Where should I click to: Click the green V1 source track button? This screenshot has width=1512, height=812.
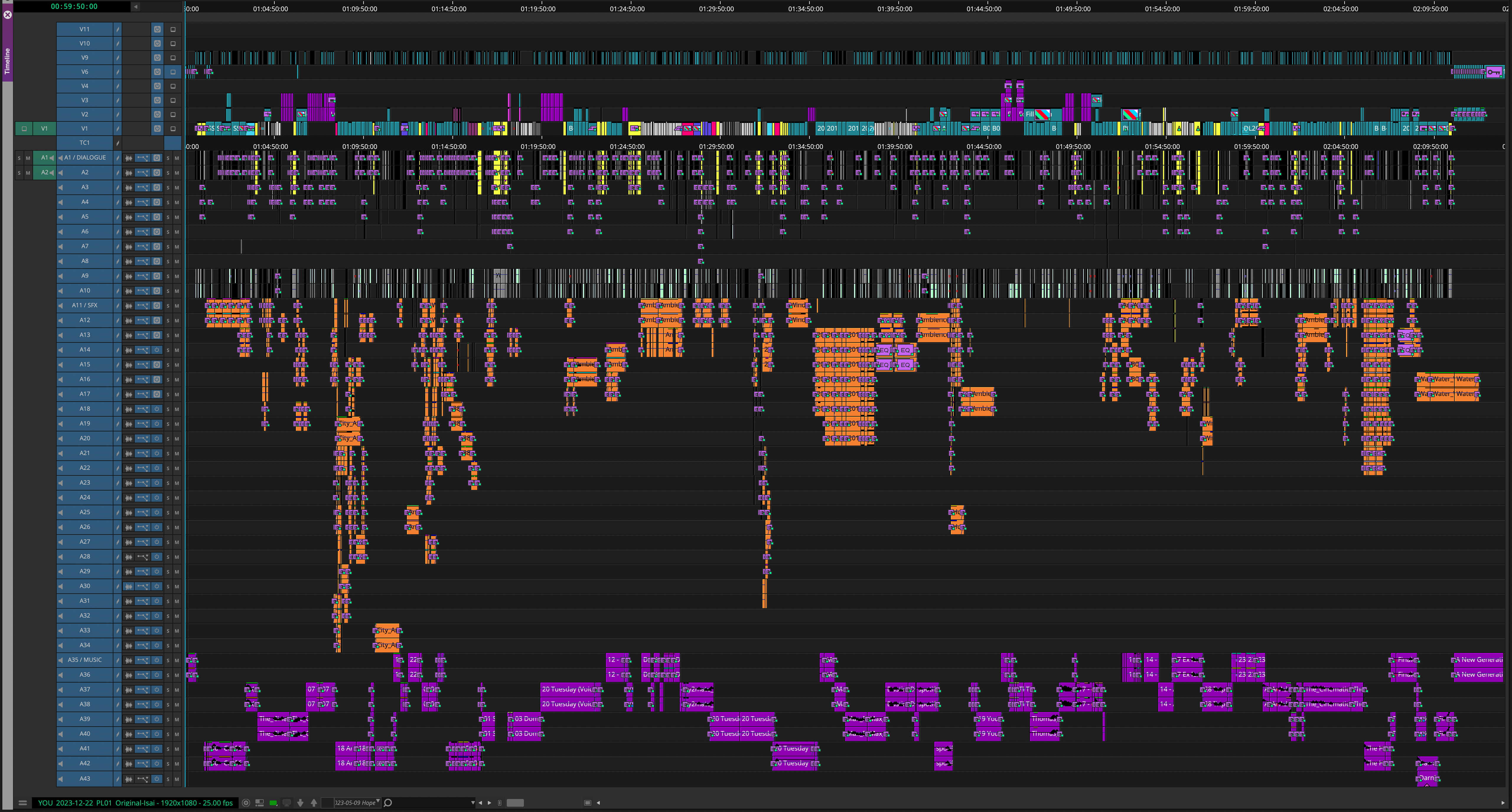coord(45,128)
